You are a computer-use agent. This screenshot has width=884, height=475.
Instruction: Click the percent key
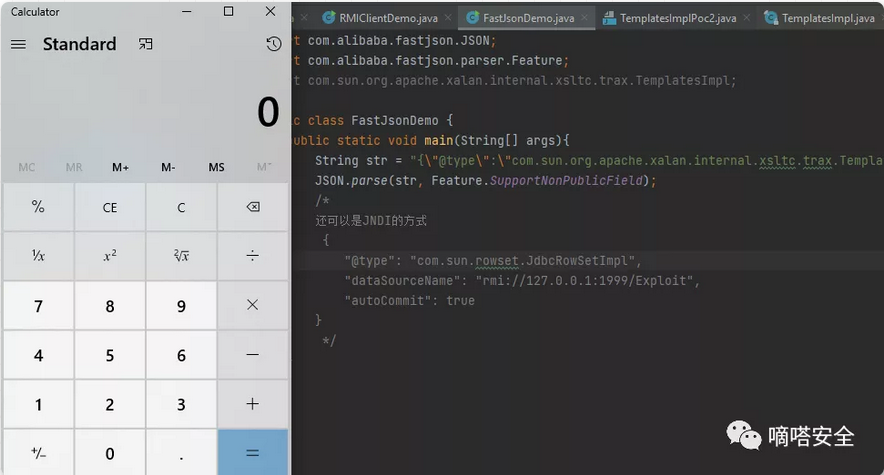tap(38, 207)
